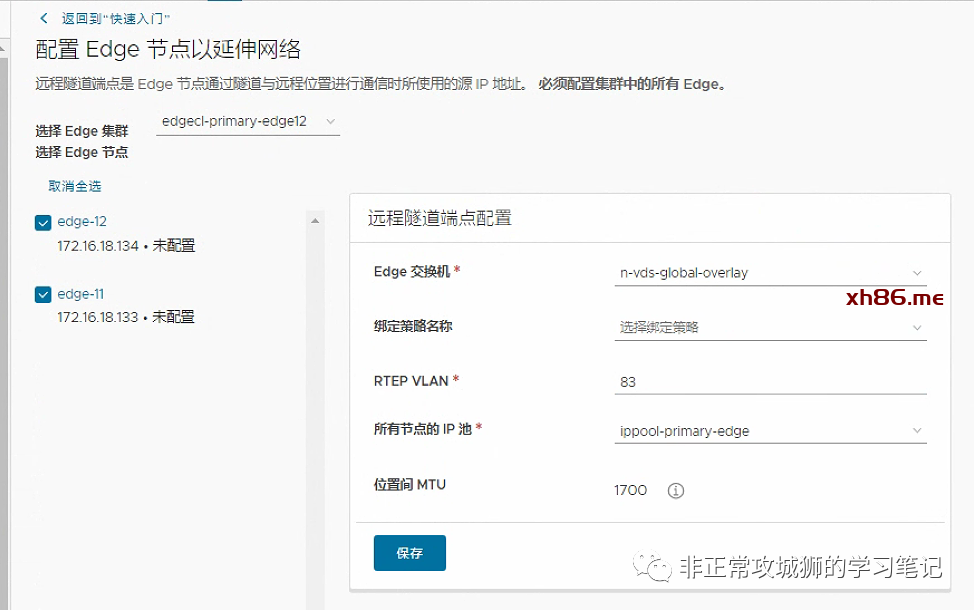Click the chevron on the 绑定策略名称 field
Screen dimensions: 974x610
tap(917, 327)
